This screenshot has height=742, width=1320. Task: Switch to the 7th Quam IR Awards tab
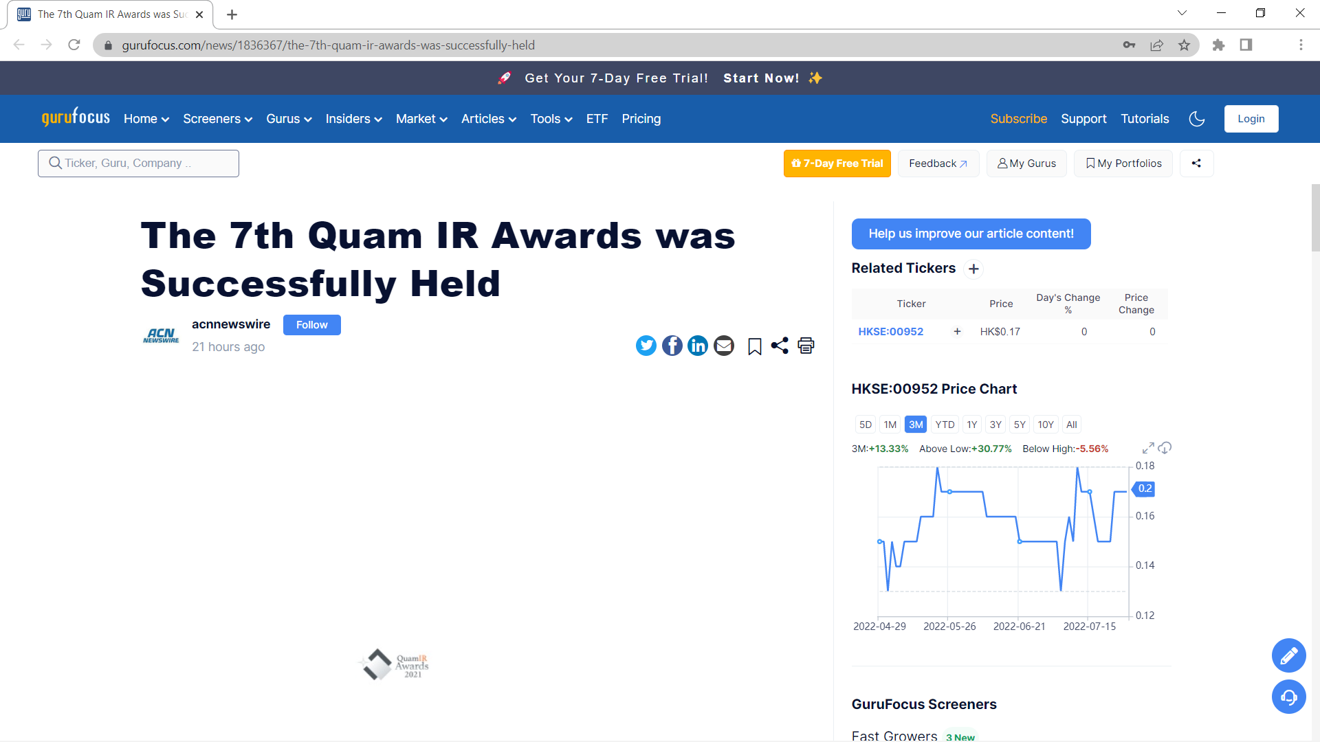[110, 15]
